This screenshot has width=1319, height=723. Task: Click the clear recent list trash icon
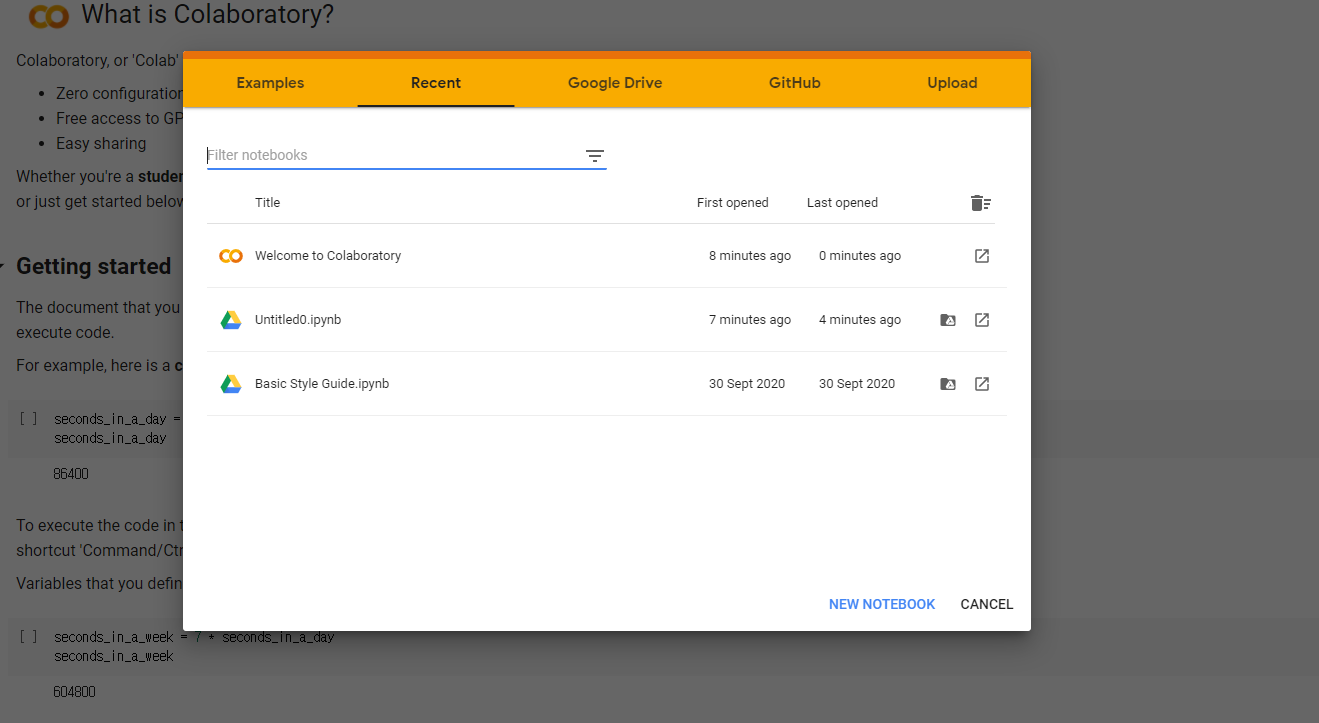point(981,203)
